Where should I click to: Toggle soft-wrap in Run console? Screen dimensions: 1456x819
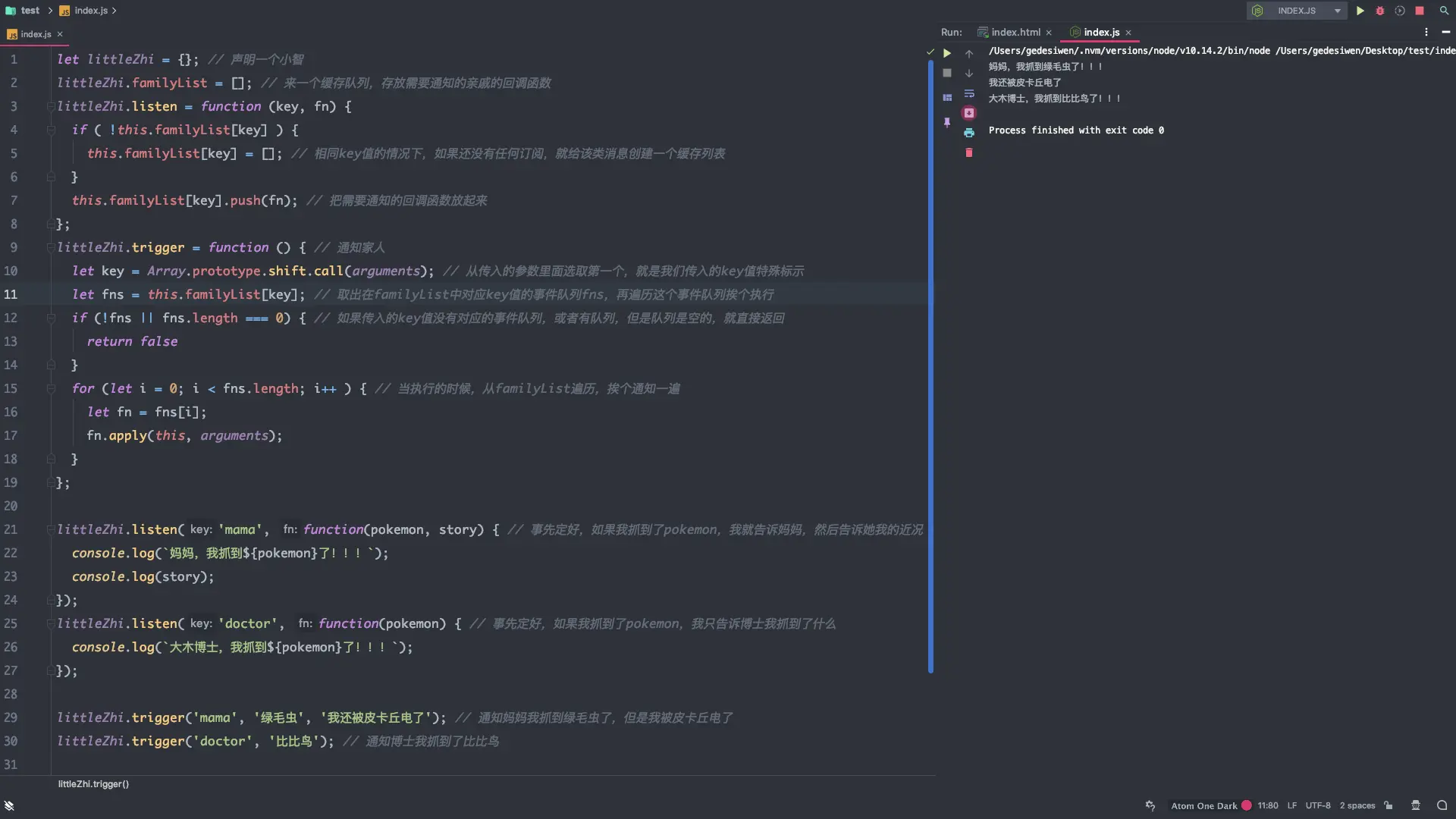(968, 93)
